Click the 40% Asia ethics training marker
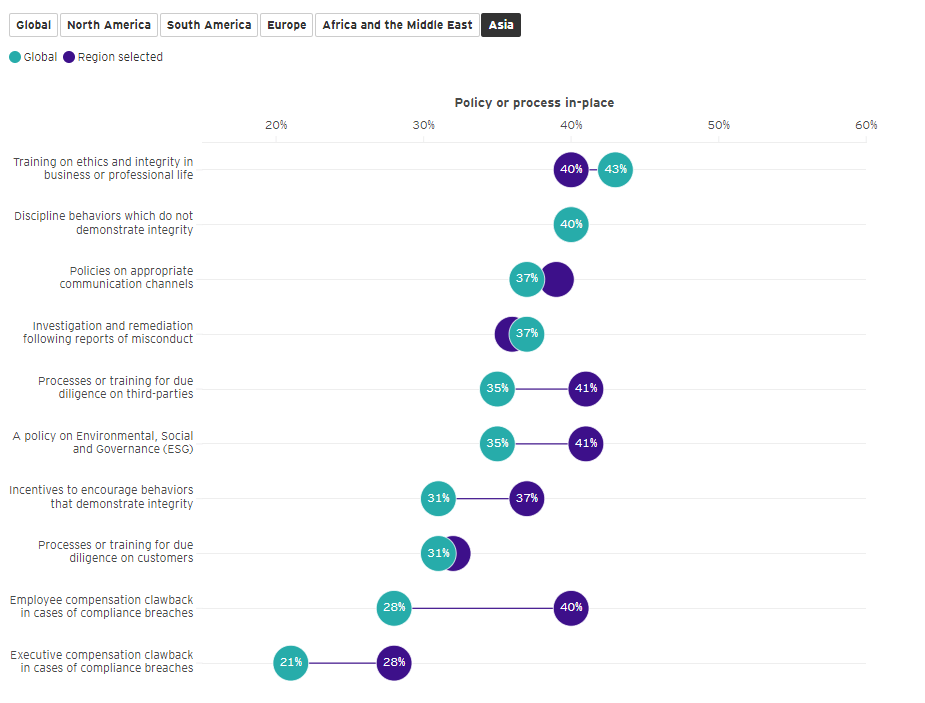Viewport: 925px width, 703px height. (x=571, y=169)
